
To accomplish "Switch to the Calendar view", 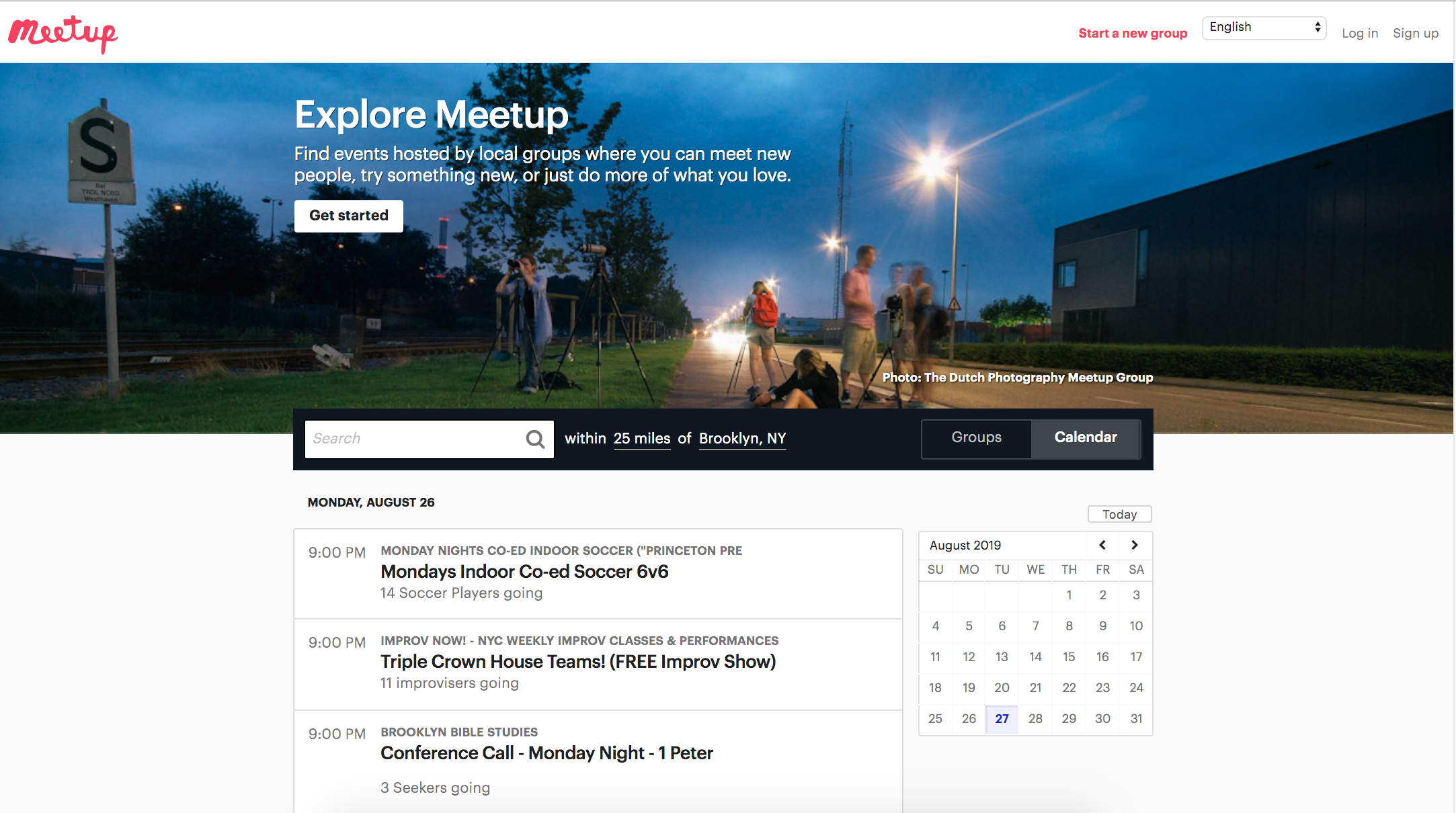I will [1086, 438].
